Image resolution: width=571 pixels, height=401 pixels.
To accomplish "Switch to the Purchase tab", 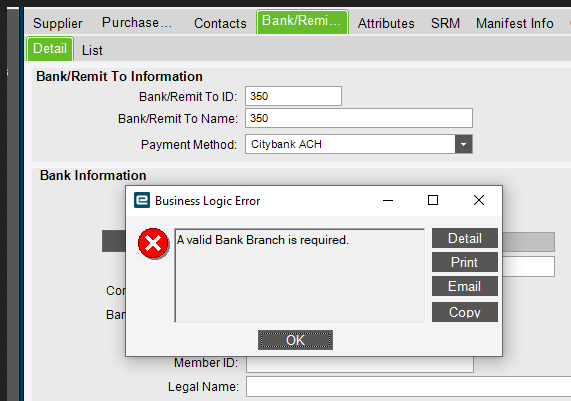I will point(137,23).
